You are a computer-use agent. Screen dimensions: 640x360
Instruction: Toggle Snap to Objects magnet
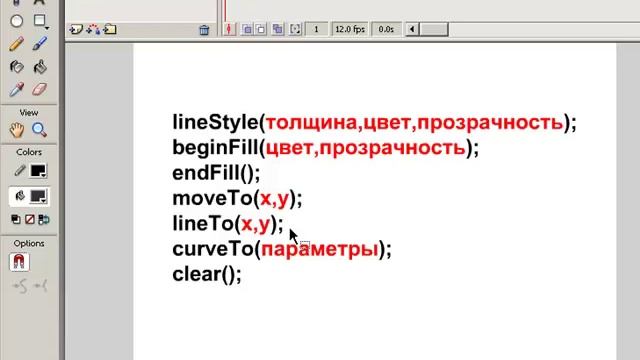click(x=19, y=262)
